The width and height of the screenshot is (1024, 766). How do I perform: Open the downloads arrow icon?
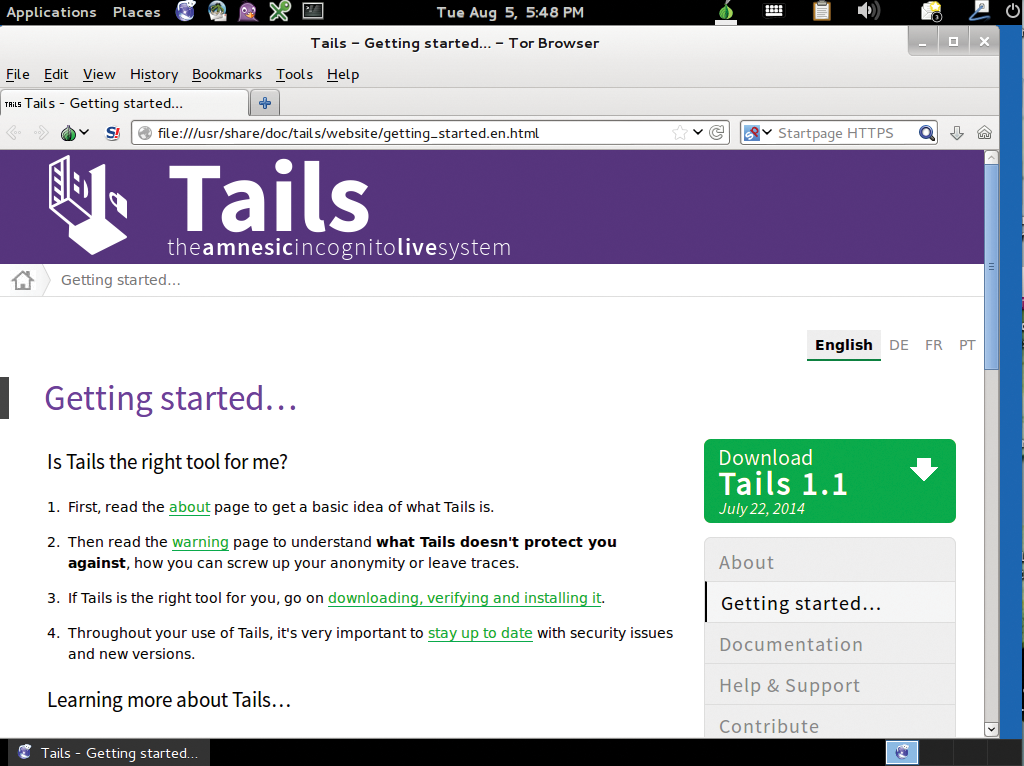tap(957, 133)
